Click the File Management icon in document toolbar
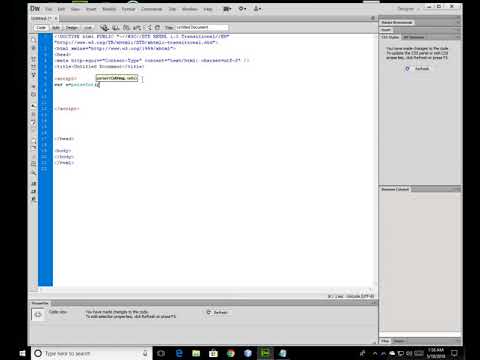The height and width of the screenshot is (360, 480). pyautogui.click(x=116, y=28)
